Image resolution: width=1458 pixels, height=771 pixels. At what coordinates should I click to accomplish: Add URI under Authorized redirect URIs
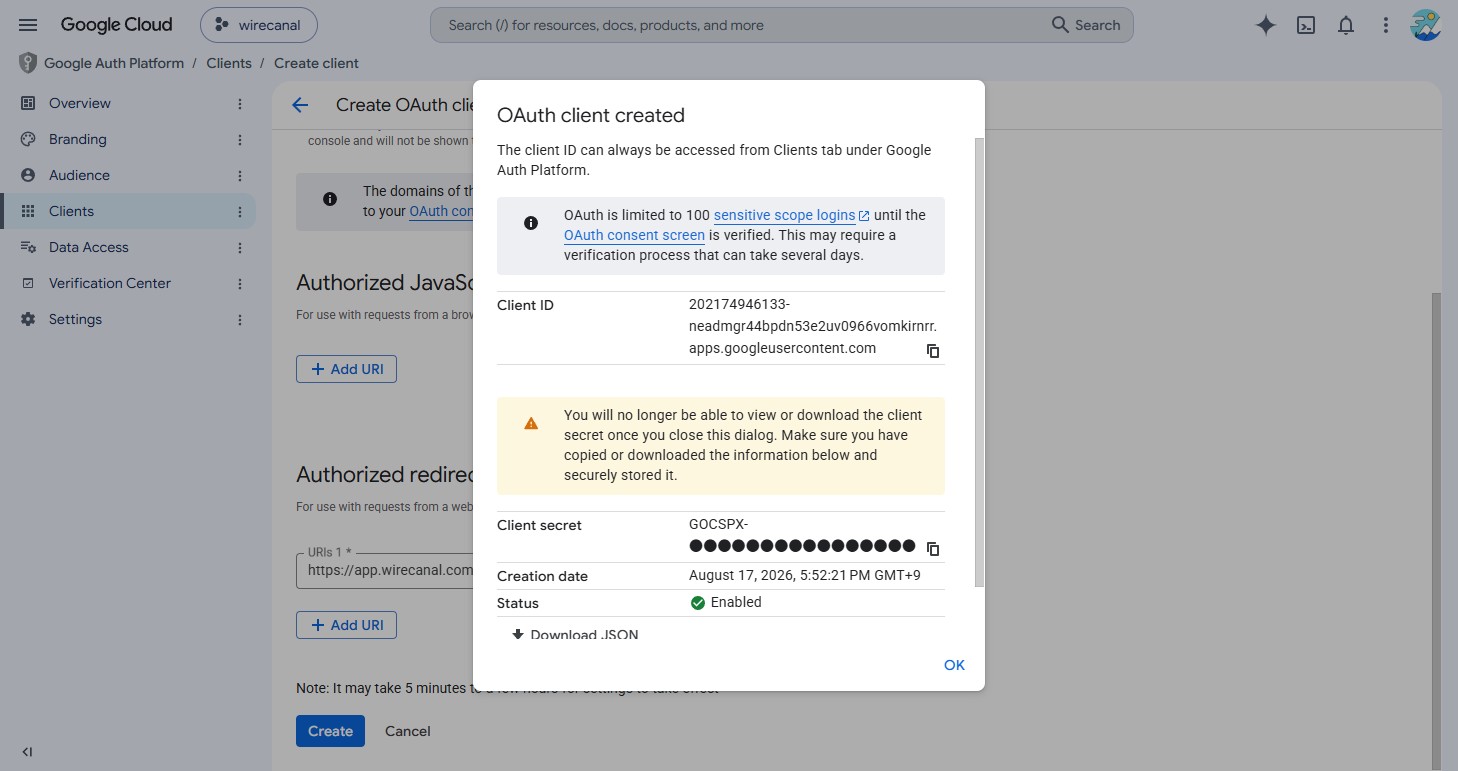[346, 625]
